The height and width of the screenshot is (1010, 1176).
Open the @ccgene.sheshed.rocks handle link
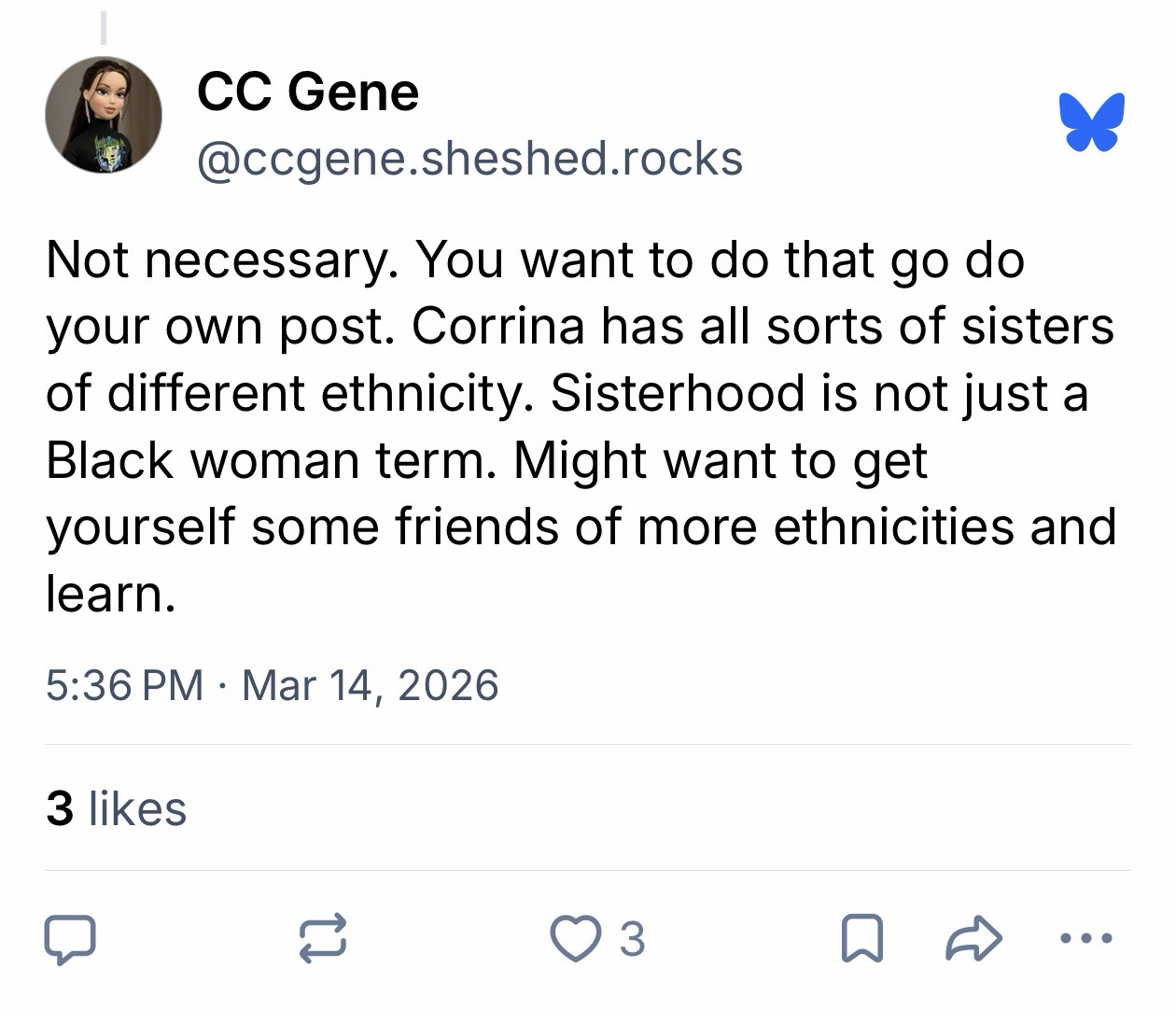(x=469, y=159)
